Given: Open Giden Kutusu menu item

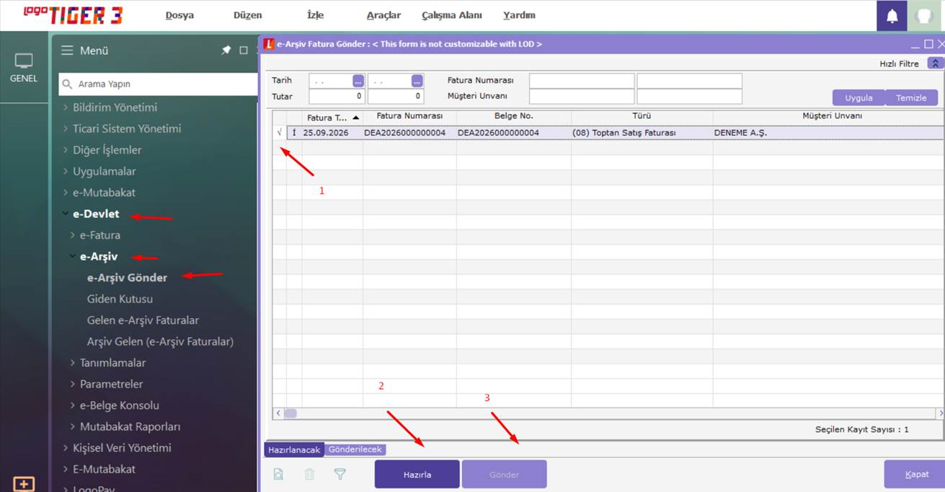Looking at the screenshot, I should tap(119, 299).
